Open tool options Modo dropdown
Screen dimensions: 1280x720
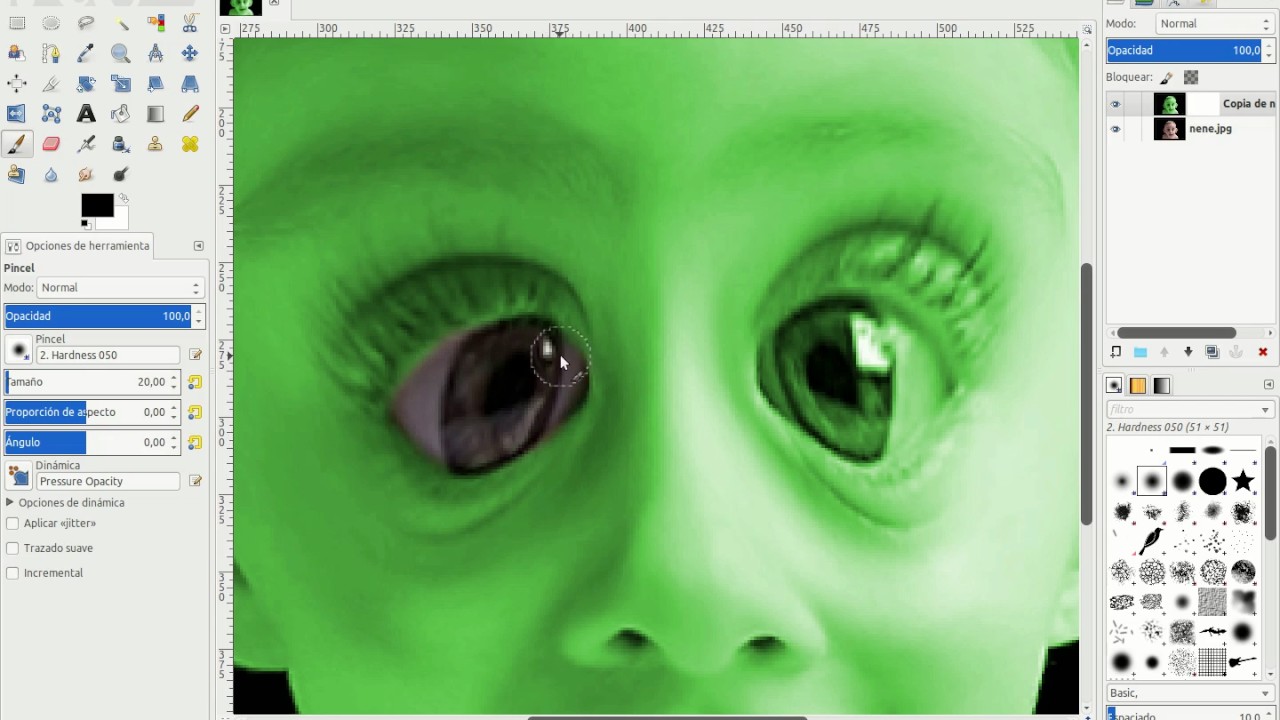pos(120,287)
